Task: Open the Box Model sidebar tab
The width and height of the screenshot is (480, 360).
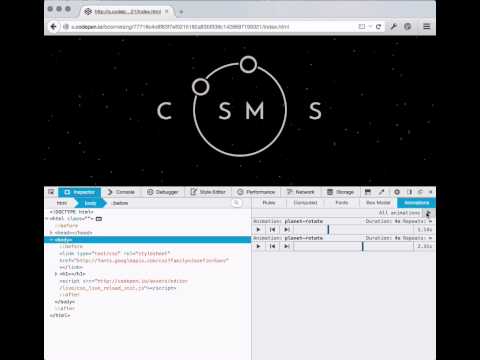Action: [x=378, y=203]
